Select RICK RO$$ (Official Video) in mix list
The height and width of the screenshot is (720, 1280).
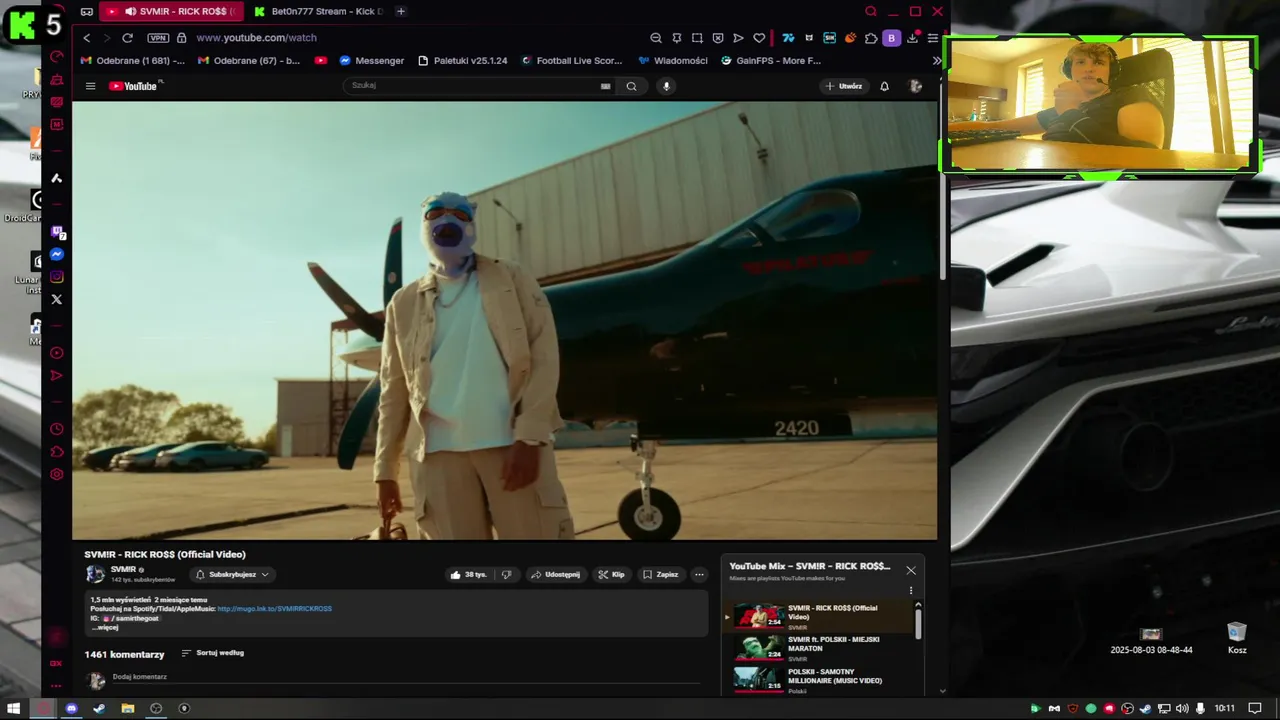[820, 617]
